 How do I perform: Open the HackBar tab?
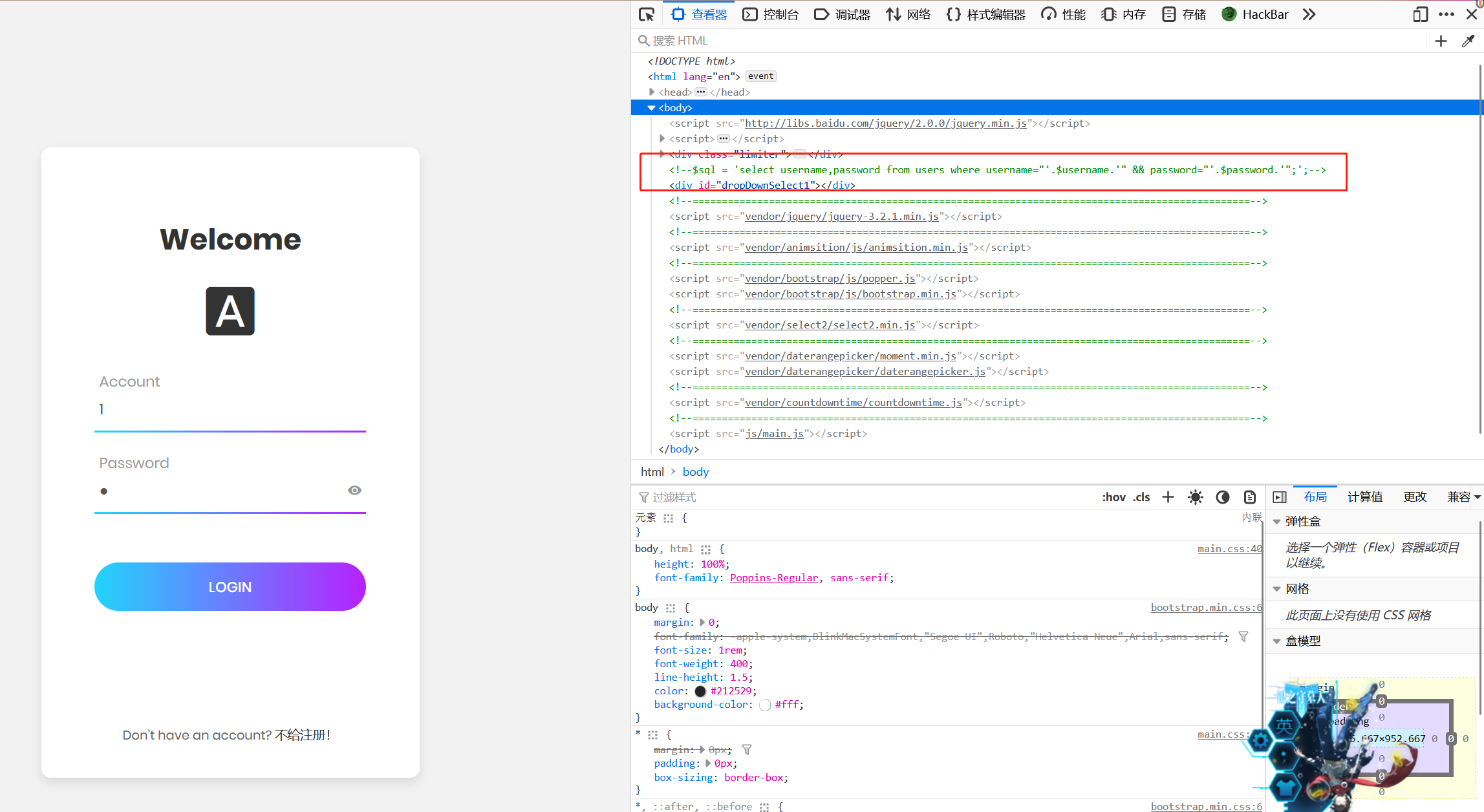(1255, 14)
